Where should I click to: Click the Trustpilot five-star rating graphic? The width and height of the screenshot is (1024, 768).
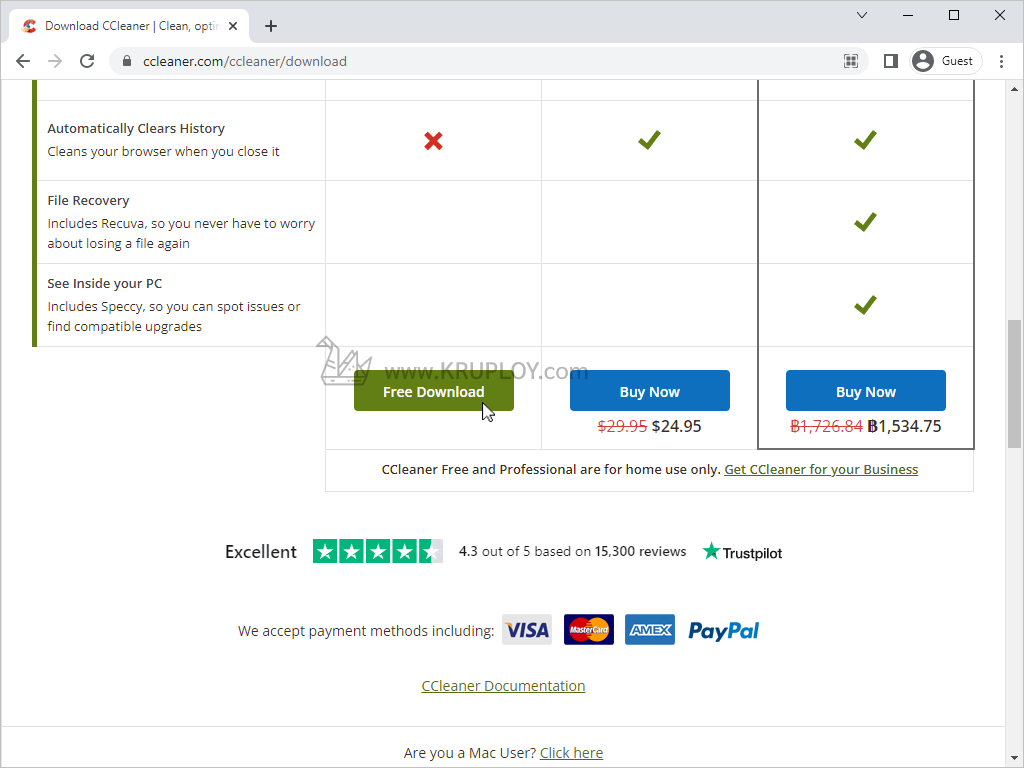[x=377, y=552]
